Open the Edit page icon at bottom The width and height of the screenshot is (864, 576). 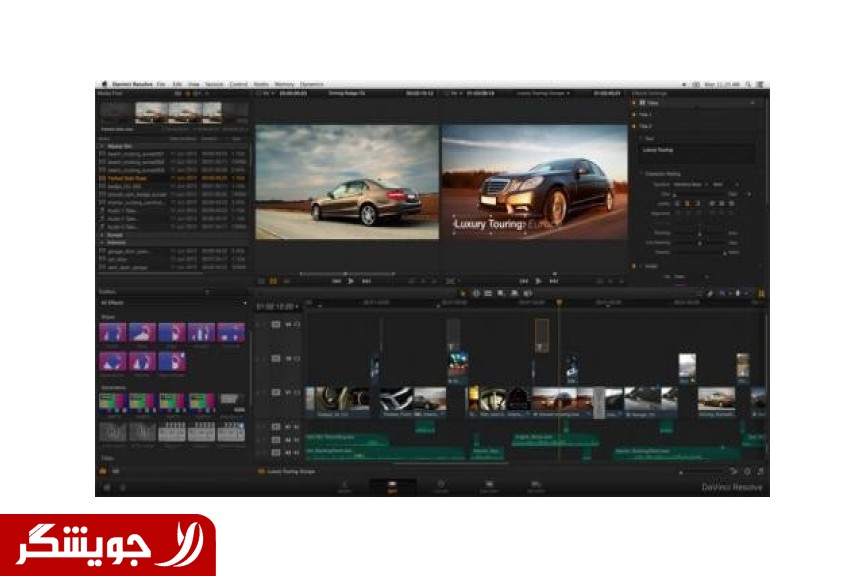392,485
